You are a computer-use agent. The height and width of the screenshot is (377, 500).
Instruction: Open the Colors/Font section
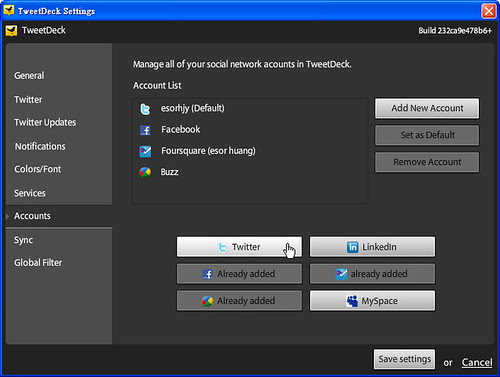(x=38, y=169)
